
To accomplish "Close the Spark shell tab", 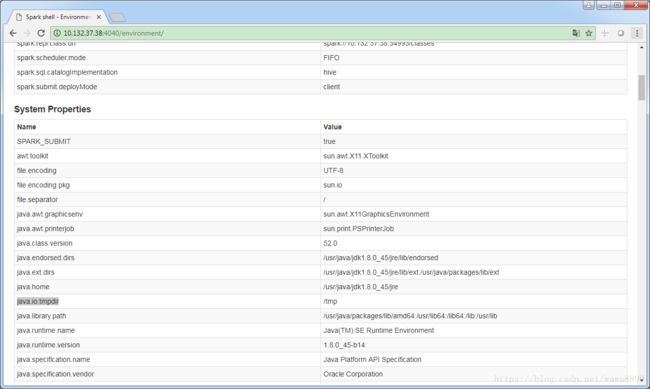I will pyautogui.click(x=99, y=17).
